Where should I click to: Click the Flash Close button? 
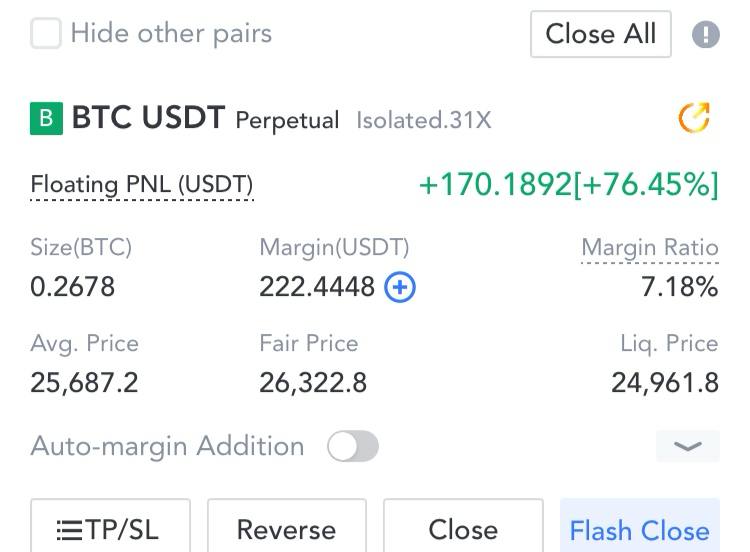(640, 526)
